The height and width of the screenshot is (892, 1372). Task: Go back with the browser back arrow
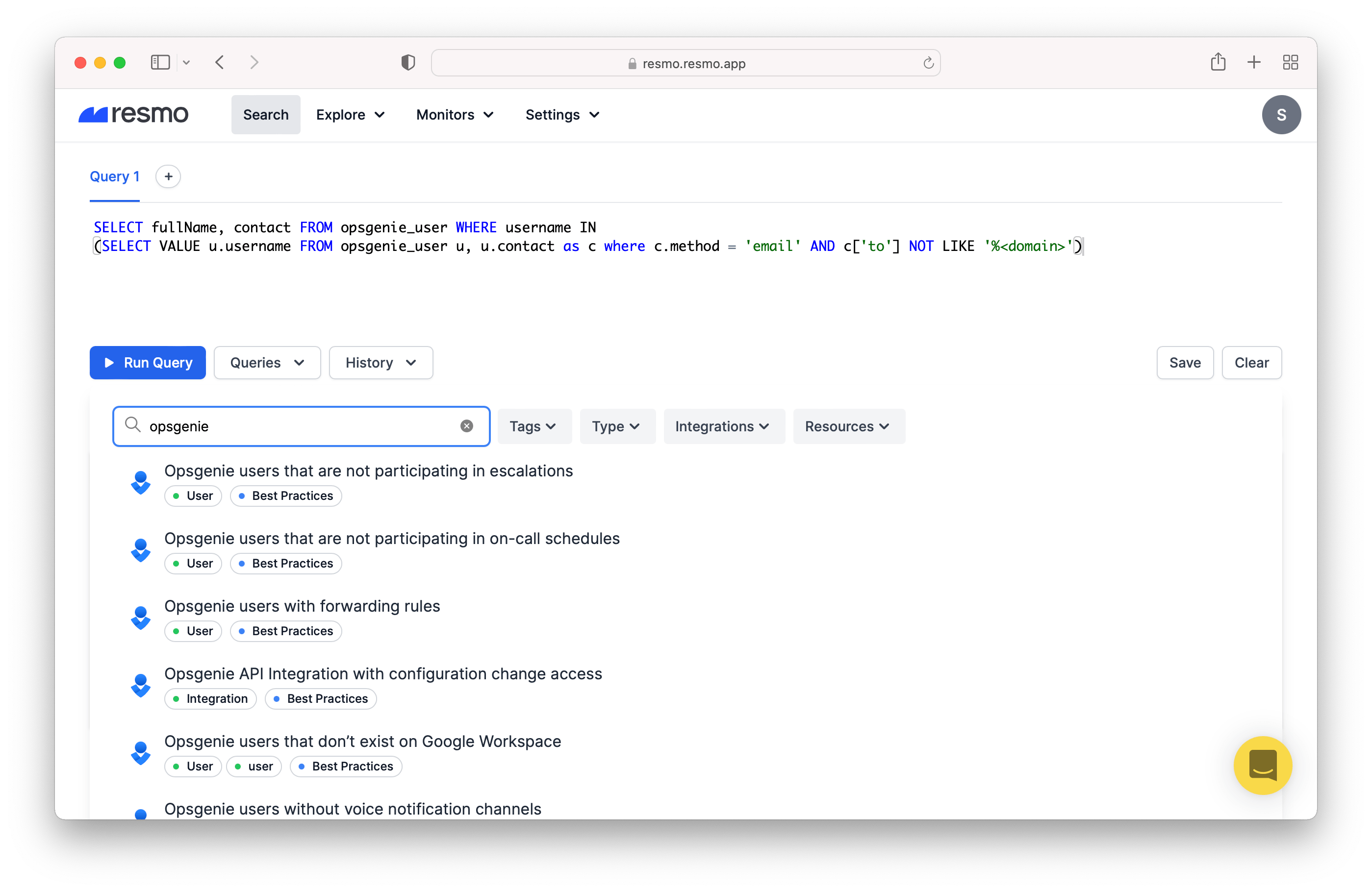click(220, 62)
